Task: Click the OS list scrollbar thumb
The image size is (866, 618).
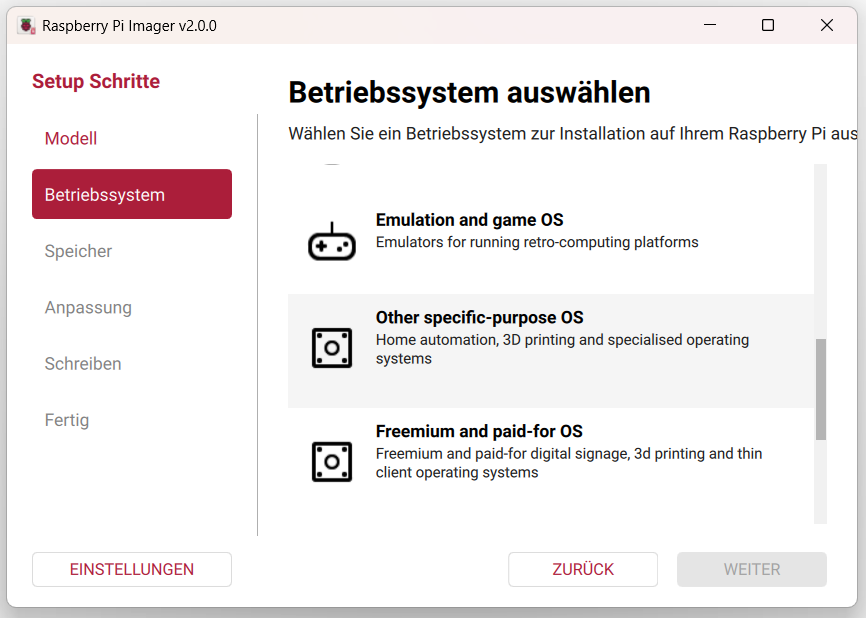Action: tap(821, 389)
